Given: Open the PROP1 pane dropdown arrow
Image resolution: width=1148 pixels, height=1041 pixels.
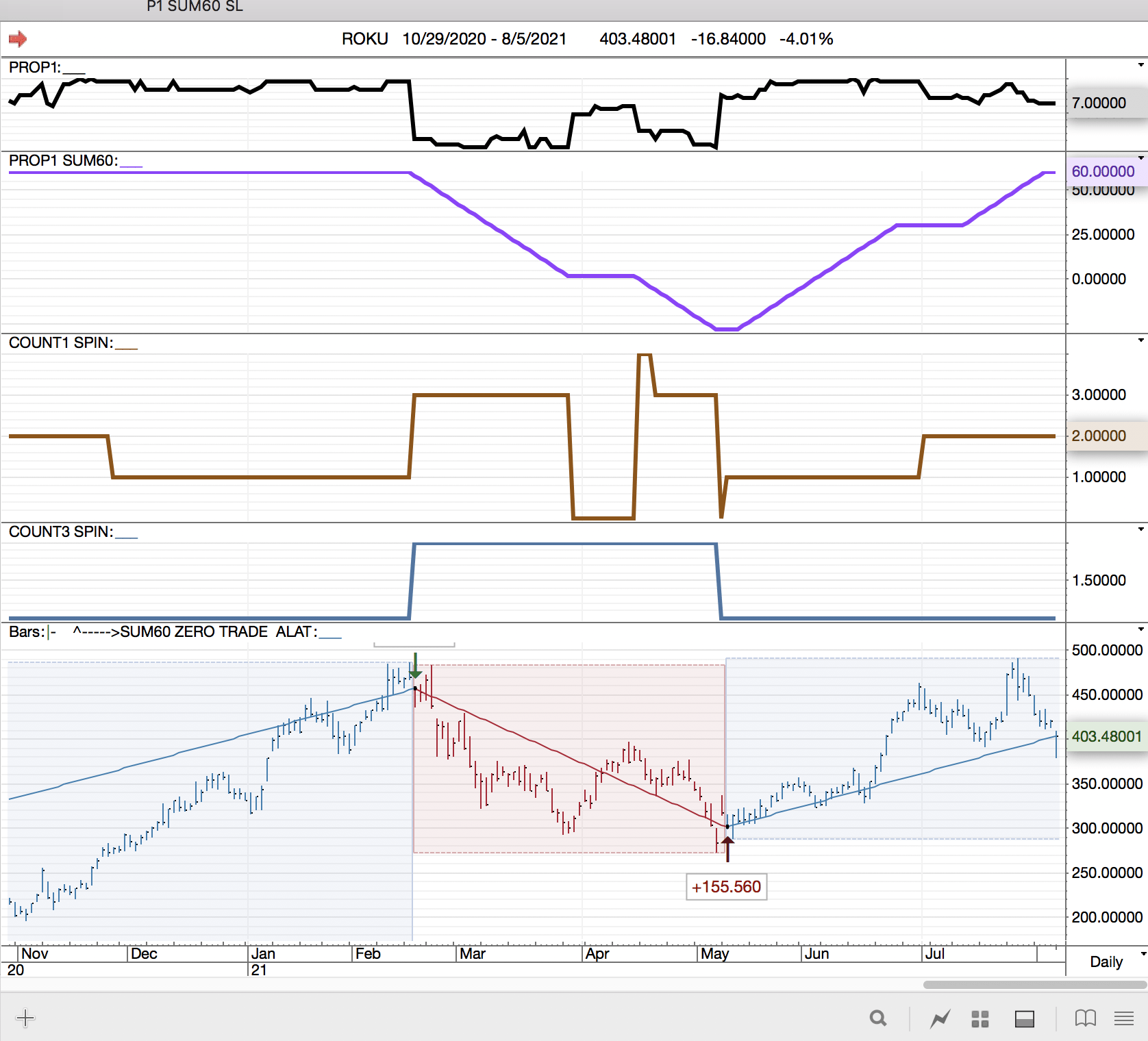Looking at the screenshot, I should [x=1141, y=65].
